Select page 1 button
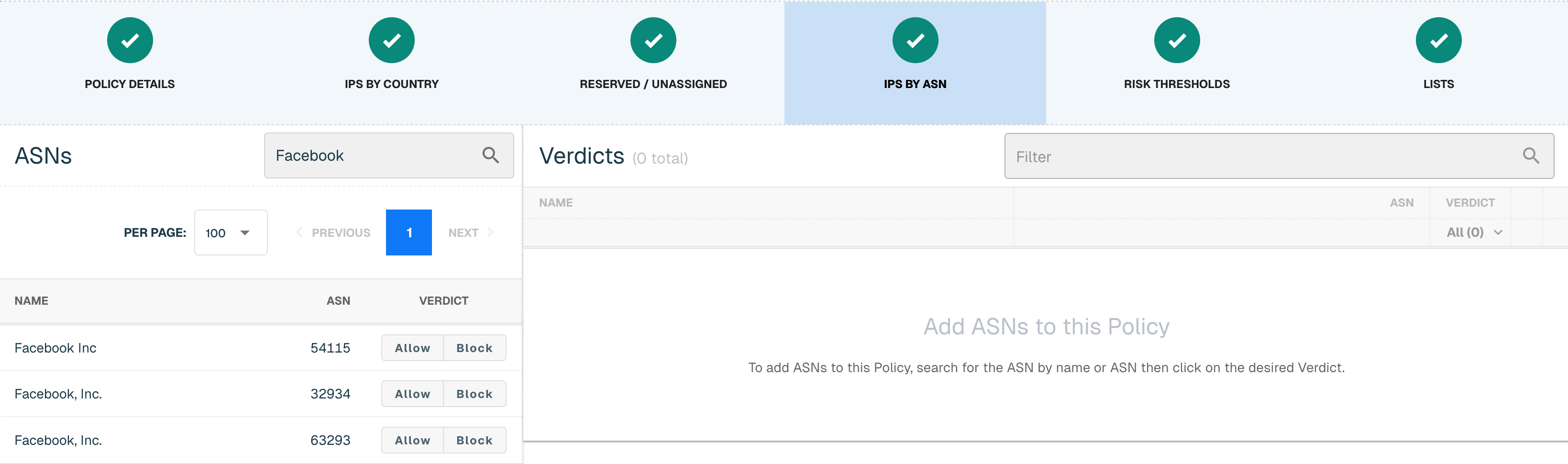 409,232
